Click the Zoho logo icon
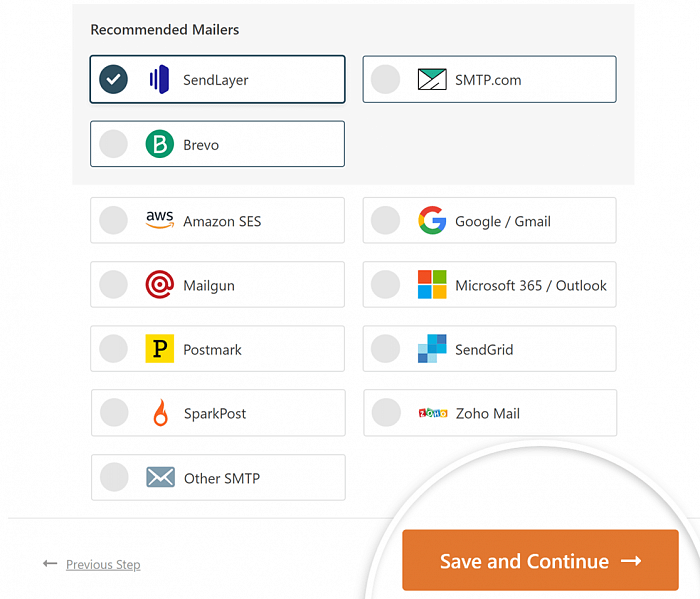Screen dimensions: 700x599 pos(433,413)
